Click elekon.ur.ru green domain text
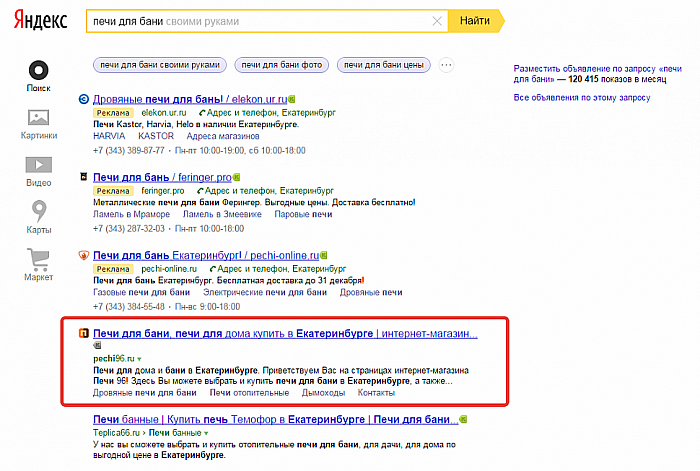700x471 pixels. pyautogui.click(x=164, y=113)
